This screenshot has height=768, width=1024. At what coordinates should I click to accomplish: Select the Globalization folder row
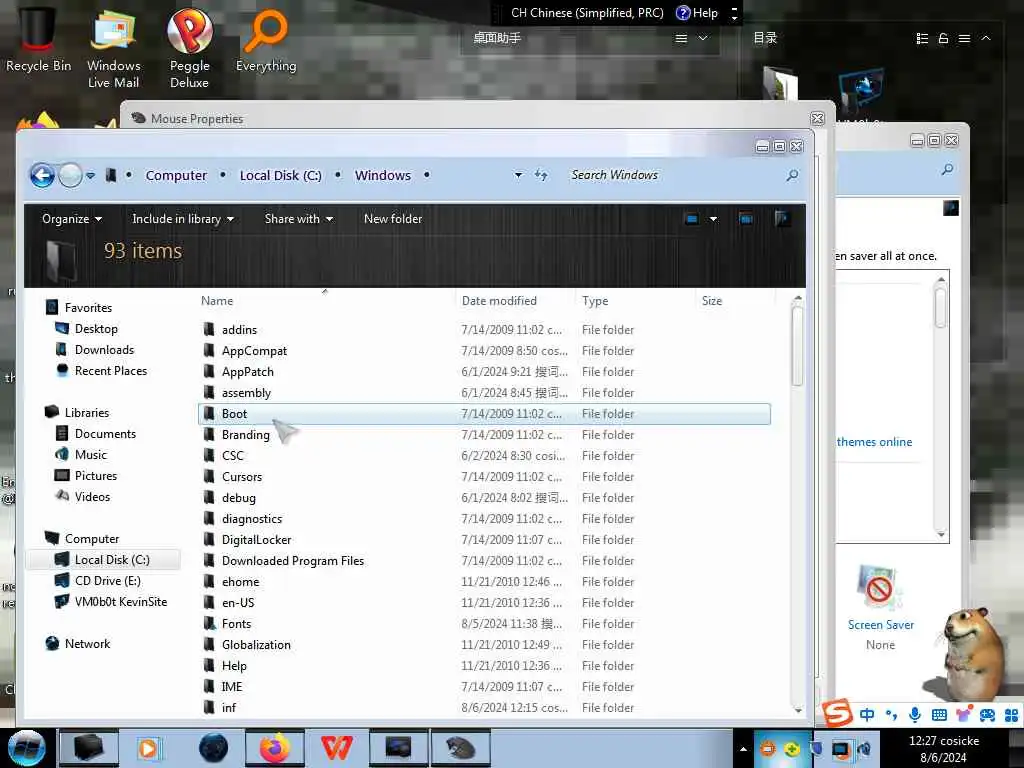click(484, 645)
